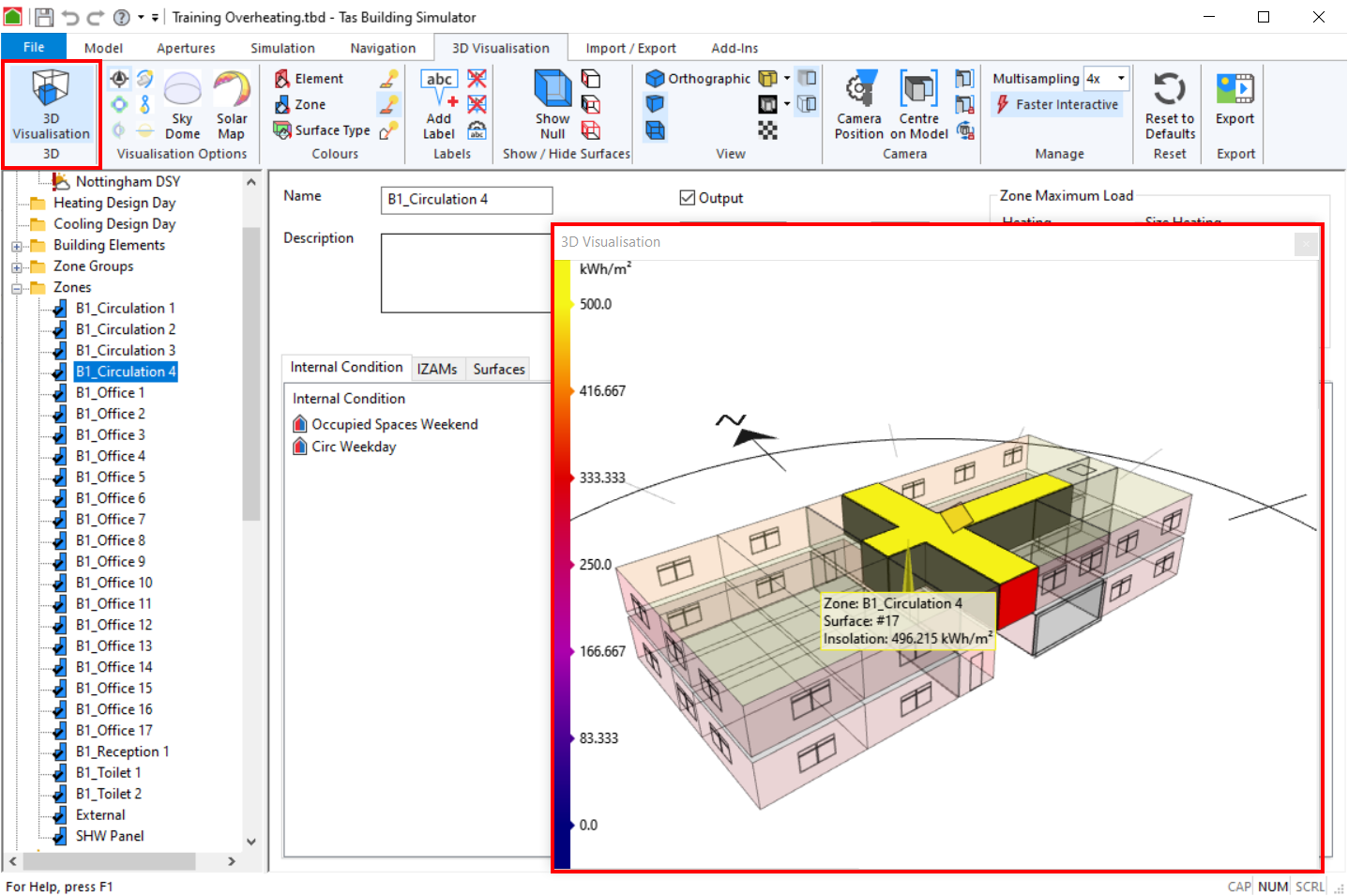Switch to the Apertures ribbon tab
This screenshot has width=1348, height=896.
pyautogui.click(x=186, y=48)
